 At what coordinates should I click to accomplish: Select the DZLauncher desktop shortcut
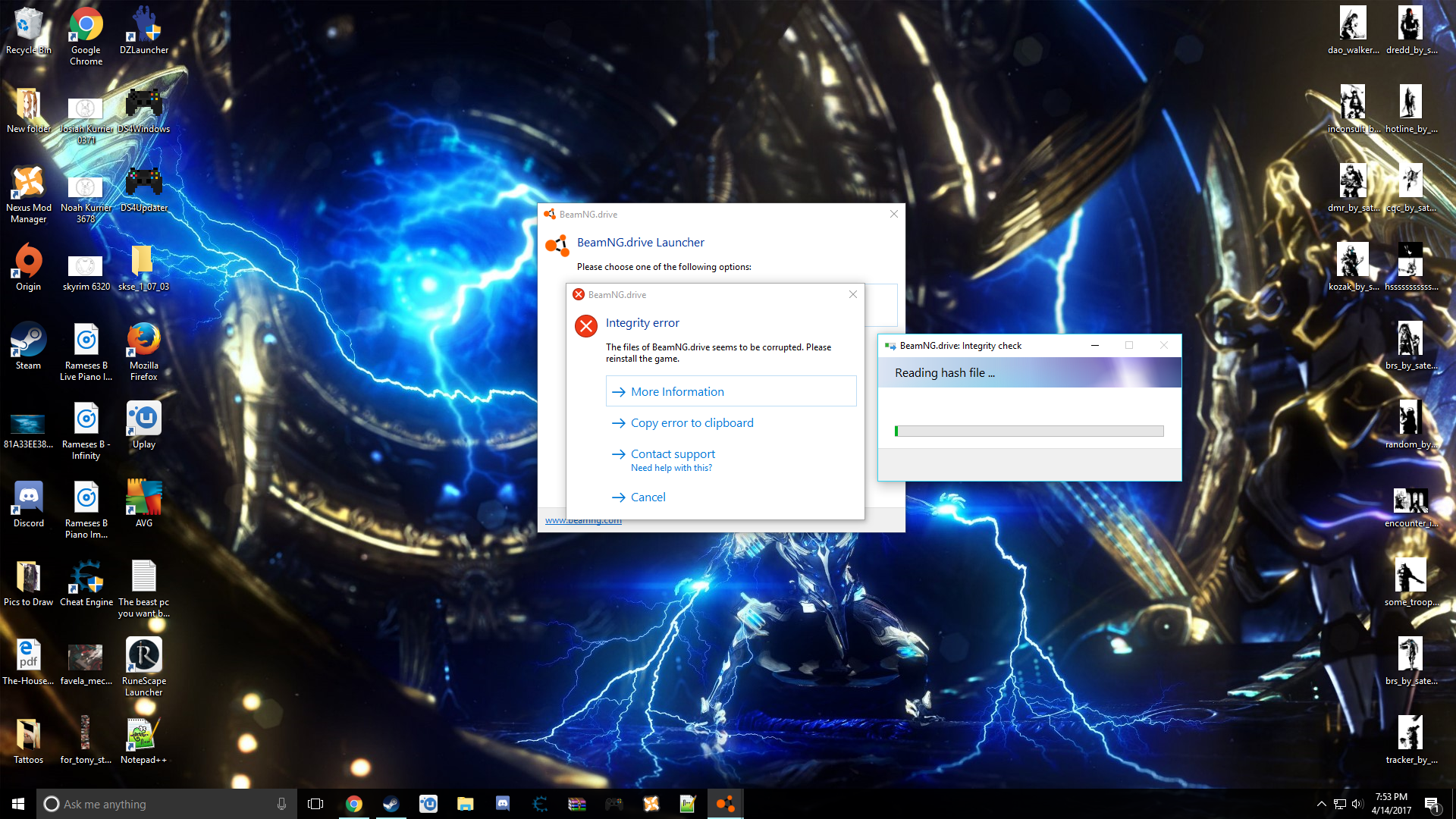144,31
